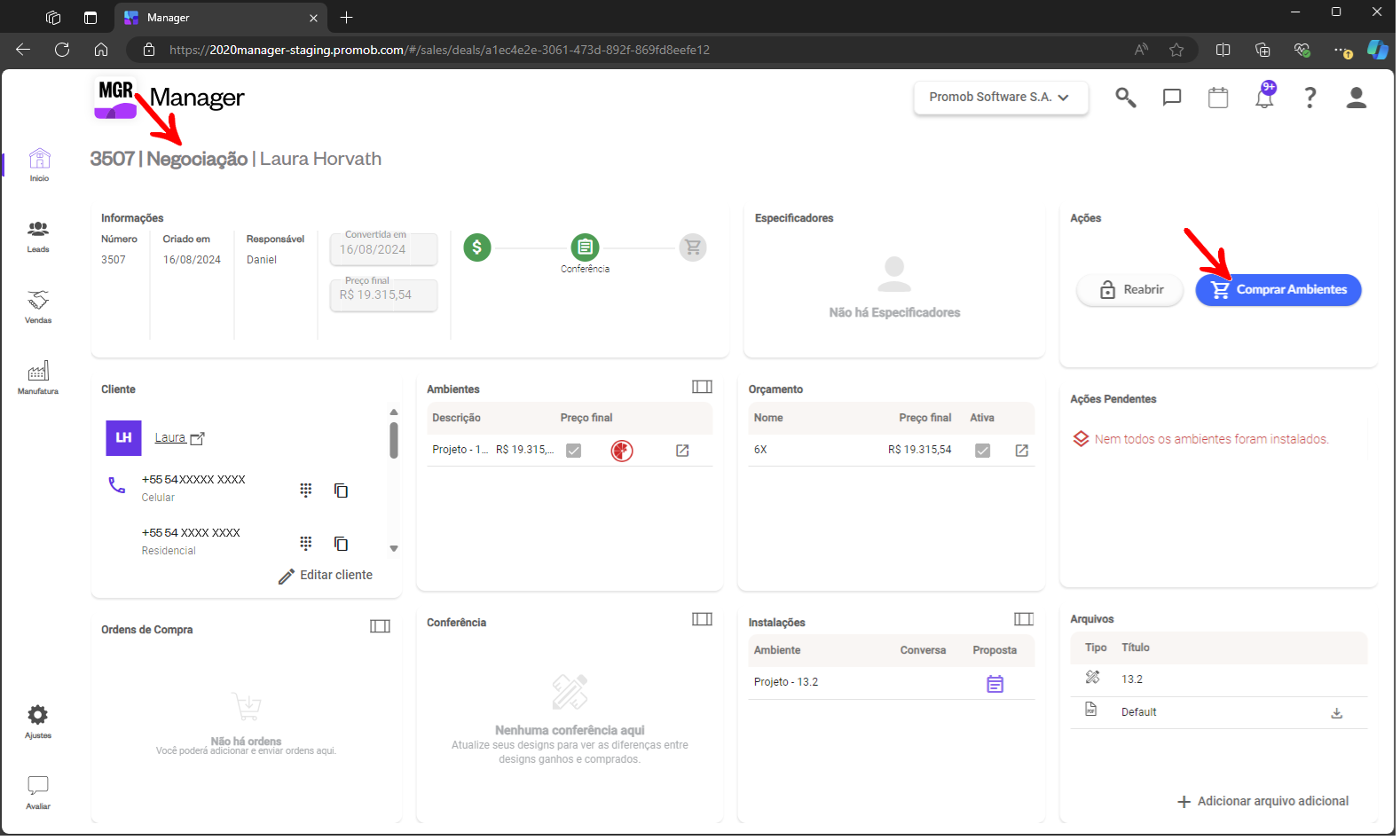Download the Default file
The height and width of the screenshot is (840, 1400).
[1337, 713]
